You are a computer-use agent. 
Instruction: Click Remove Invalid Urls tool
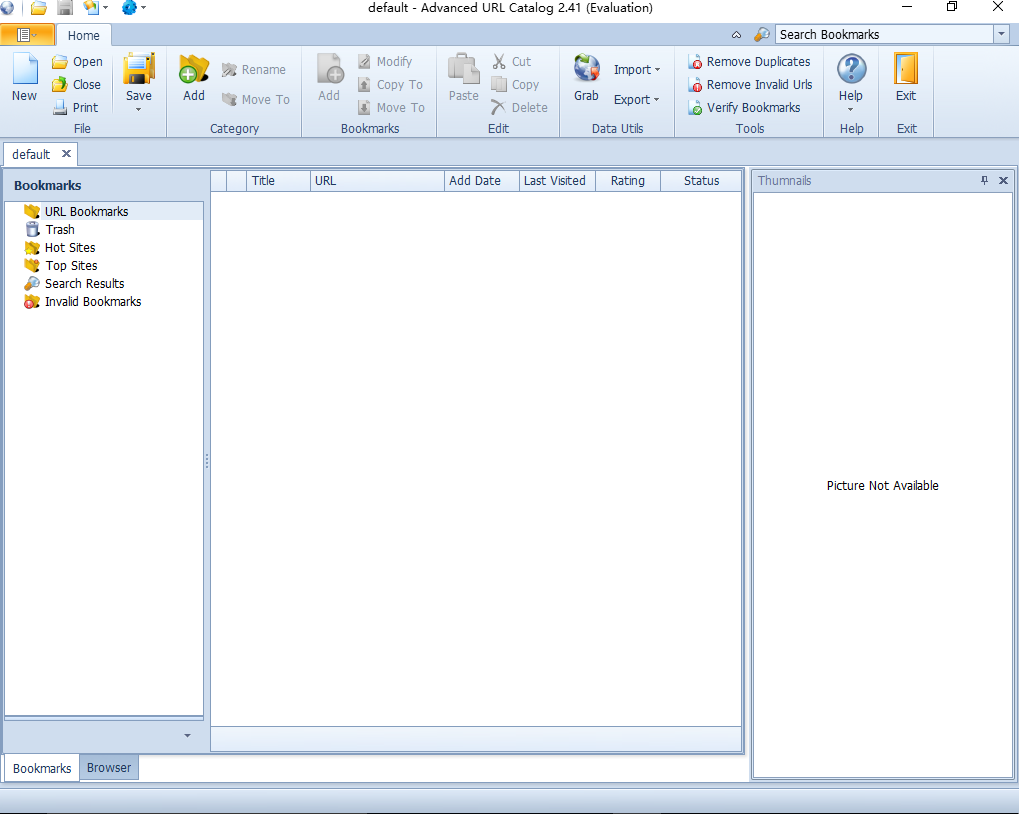pyautogui.click(x=751, y=85)
